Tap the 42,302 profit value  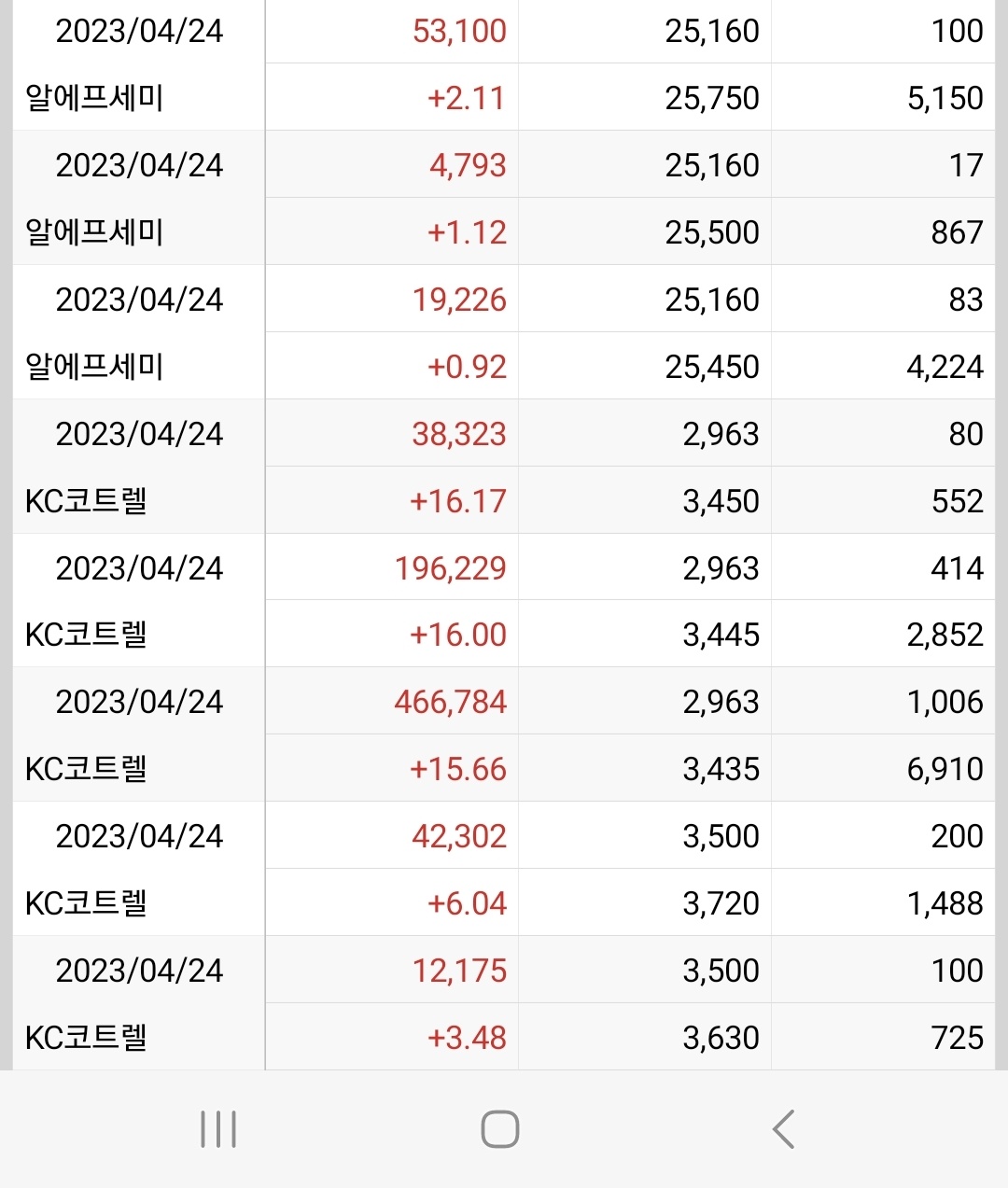tap(459, 836)
